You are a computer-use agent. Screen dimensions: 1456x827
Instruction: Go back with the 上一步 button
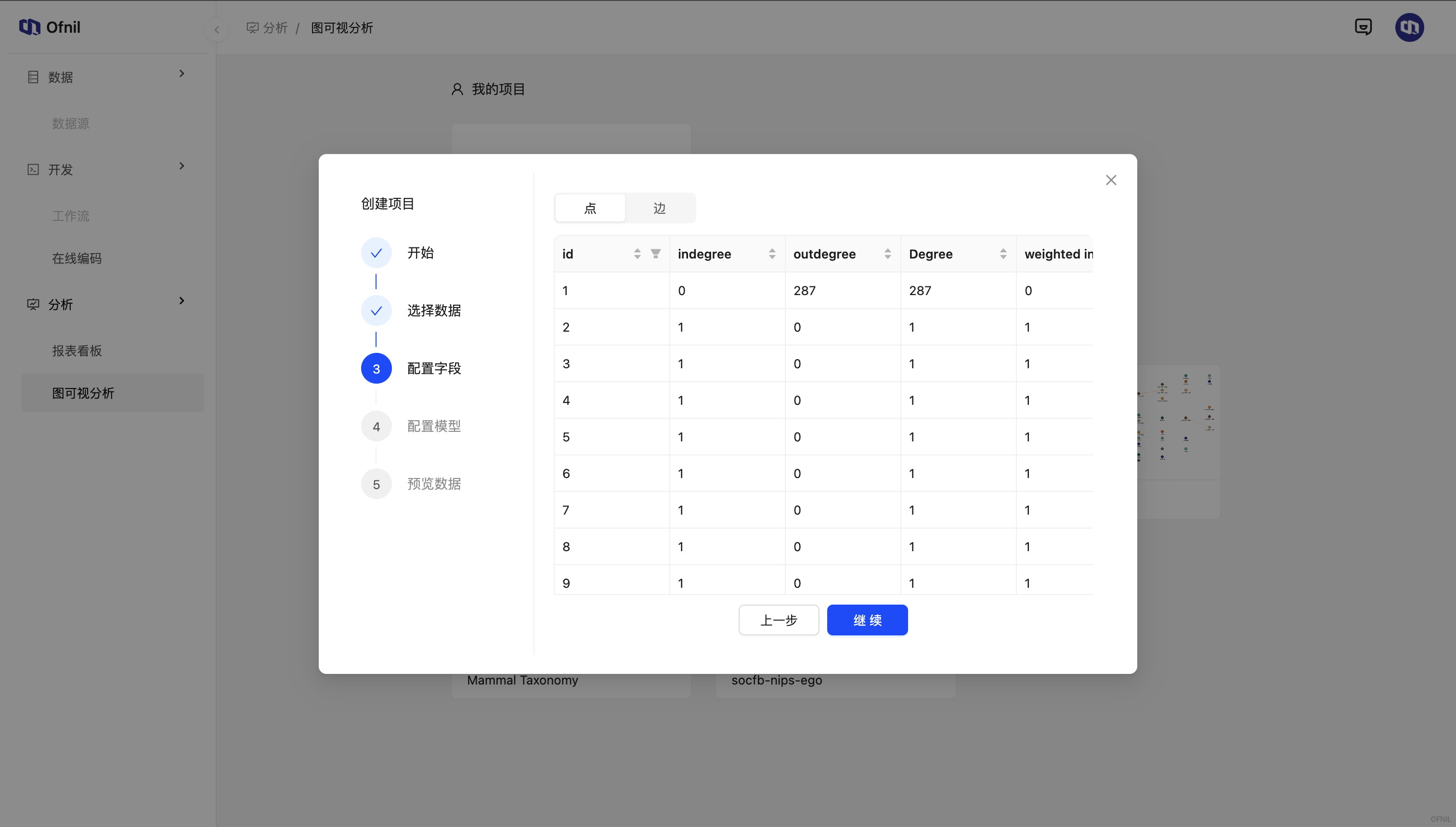[778, 620]
